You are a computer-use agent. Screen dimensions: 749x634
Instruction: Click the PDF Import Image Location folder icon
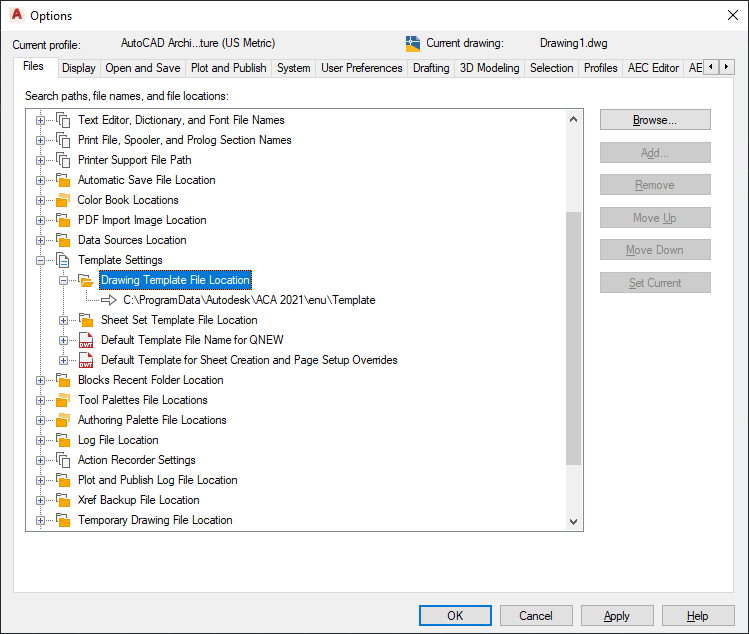tap(63, 220)
